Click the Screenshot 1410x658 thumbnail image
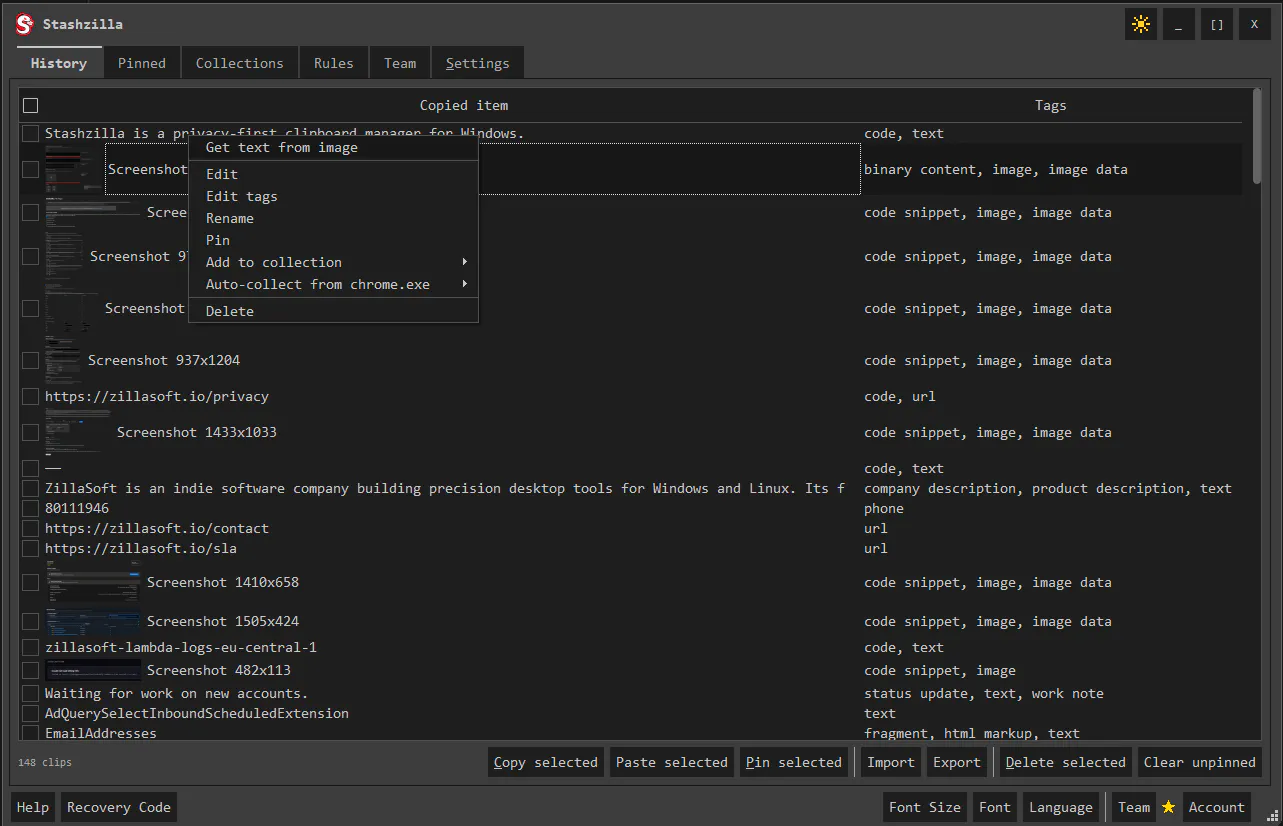Screen dimensions: 1283x826 pos(93,582)
